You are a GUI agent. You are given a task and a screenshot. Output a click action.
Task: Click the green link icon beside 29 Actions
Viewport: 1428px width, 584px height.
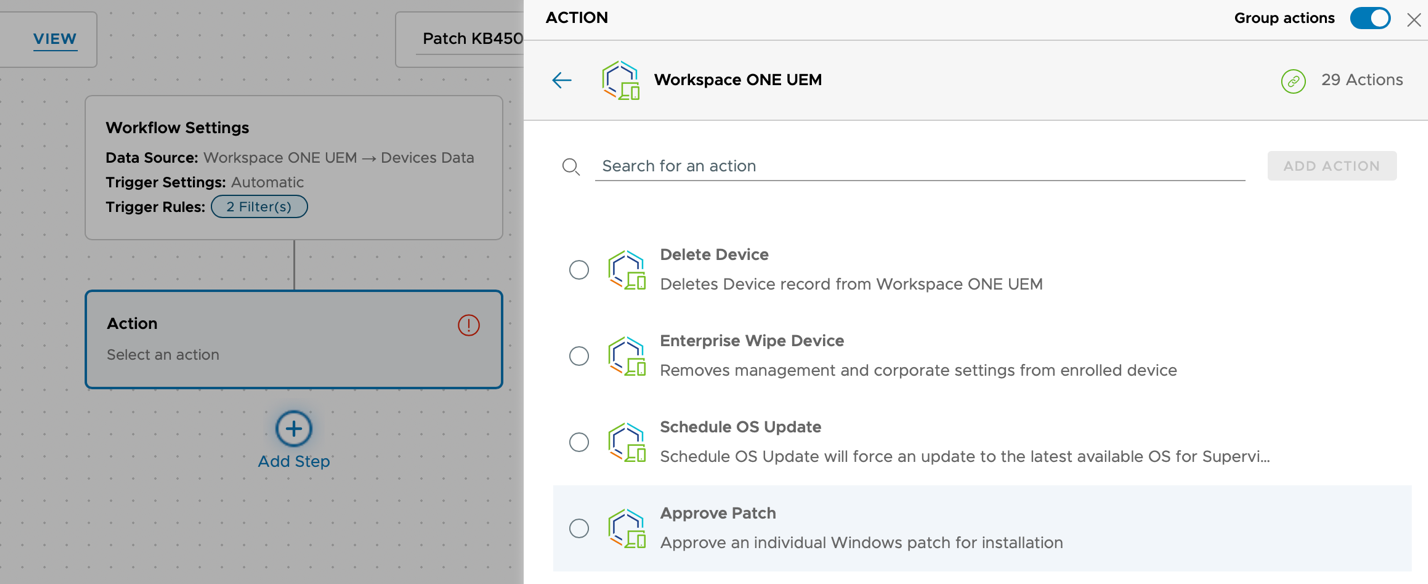pos(1293,81)
